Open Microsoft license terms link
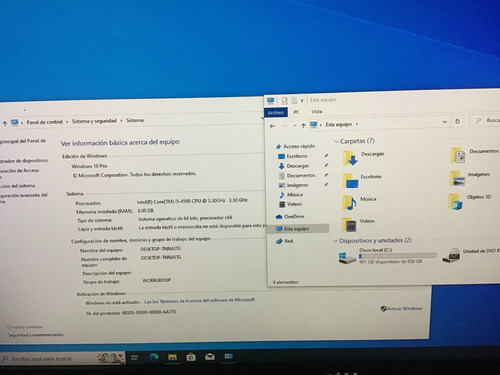This screenshot has width=500, height=375. tap(199, 300)
